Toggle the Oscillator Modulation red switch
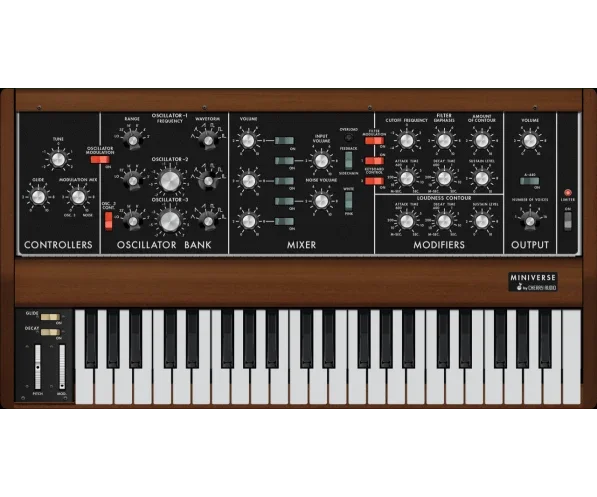 click(100, 160)
